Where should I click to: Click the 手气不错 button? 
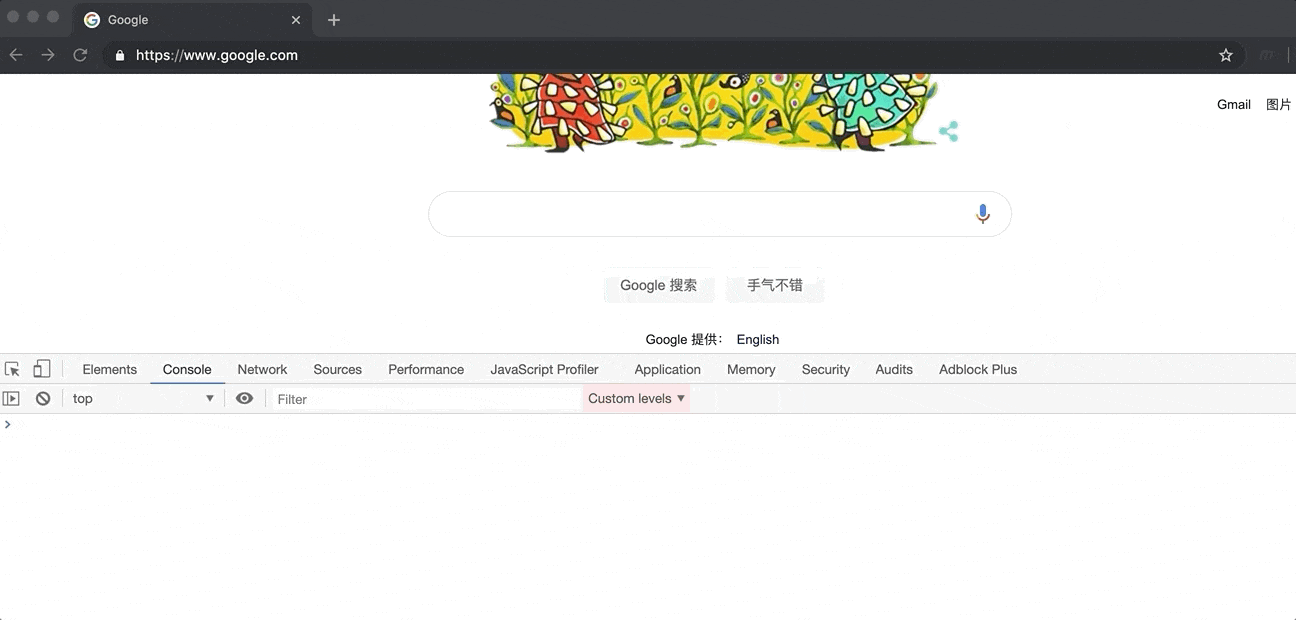coord(775,285)
